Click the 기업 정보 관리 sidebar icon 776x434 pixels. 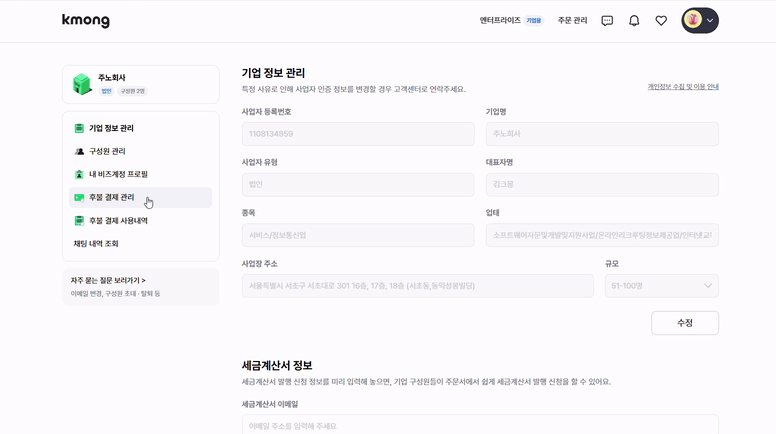79,128
